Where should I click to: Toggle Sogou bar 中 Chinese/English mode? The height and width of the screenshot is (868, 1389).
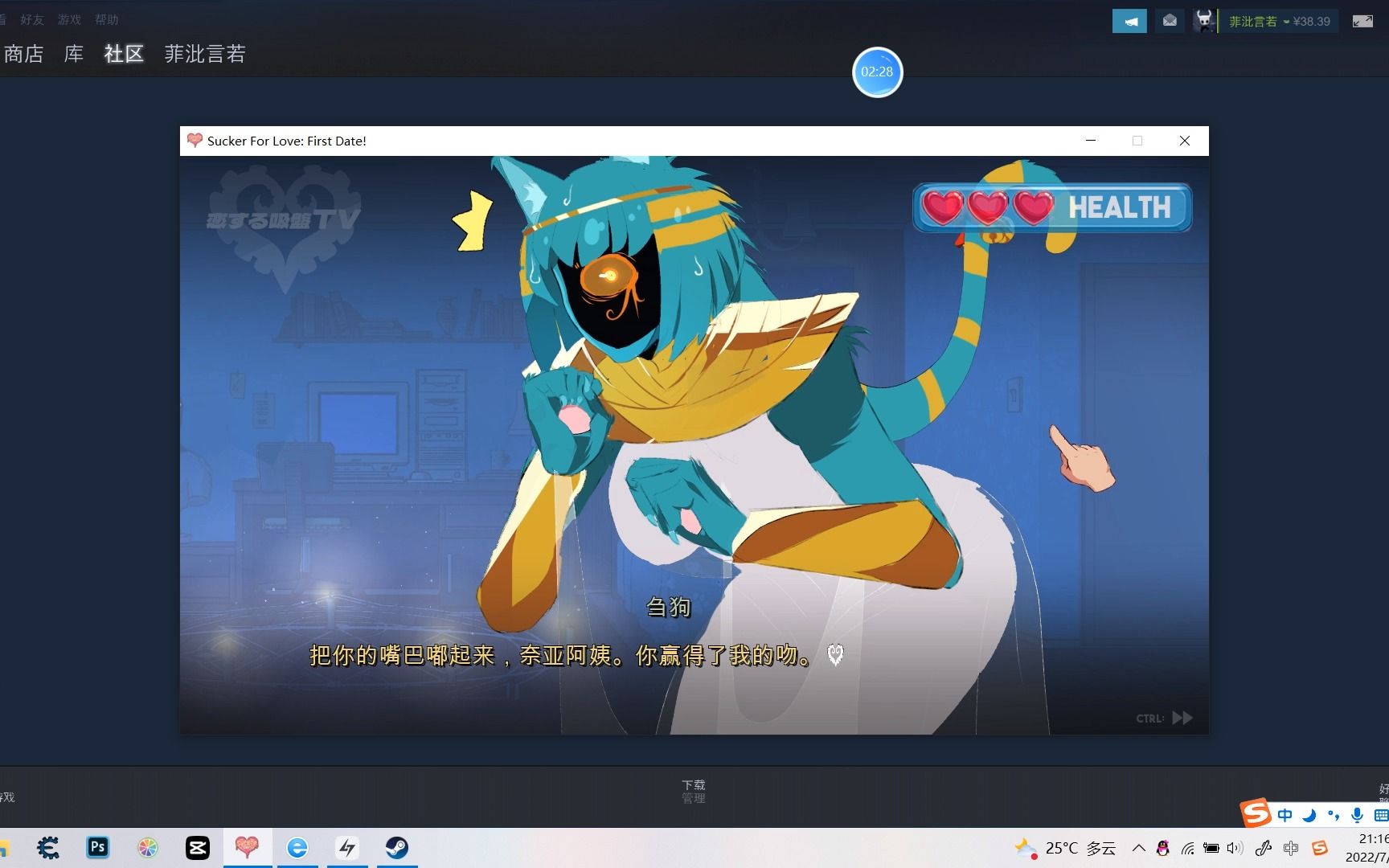pos(1285,815)
